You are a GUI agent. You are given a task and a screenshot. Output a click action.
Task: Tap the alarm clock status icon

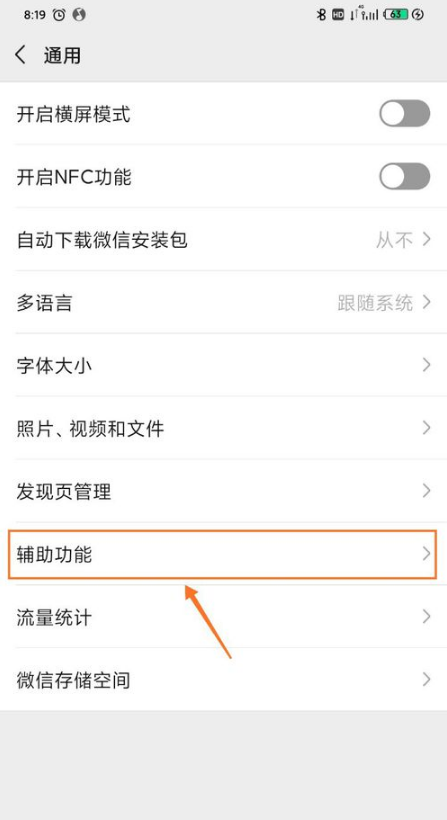[59, 15]
